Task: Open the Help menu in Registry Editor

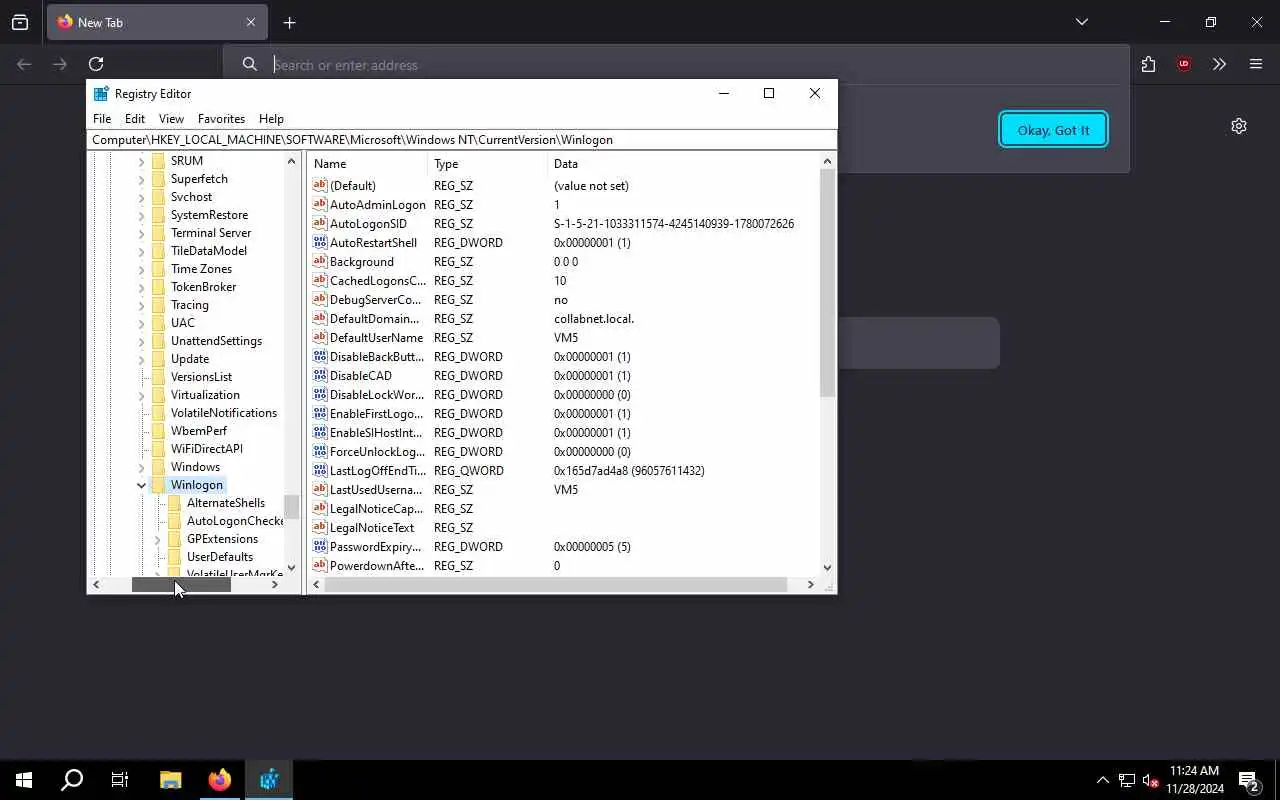Action: [271, 118]
